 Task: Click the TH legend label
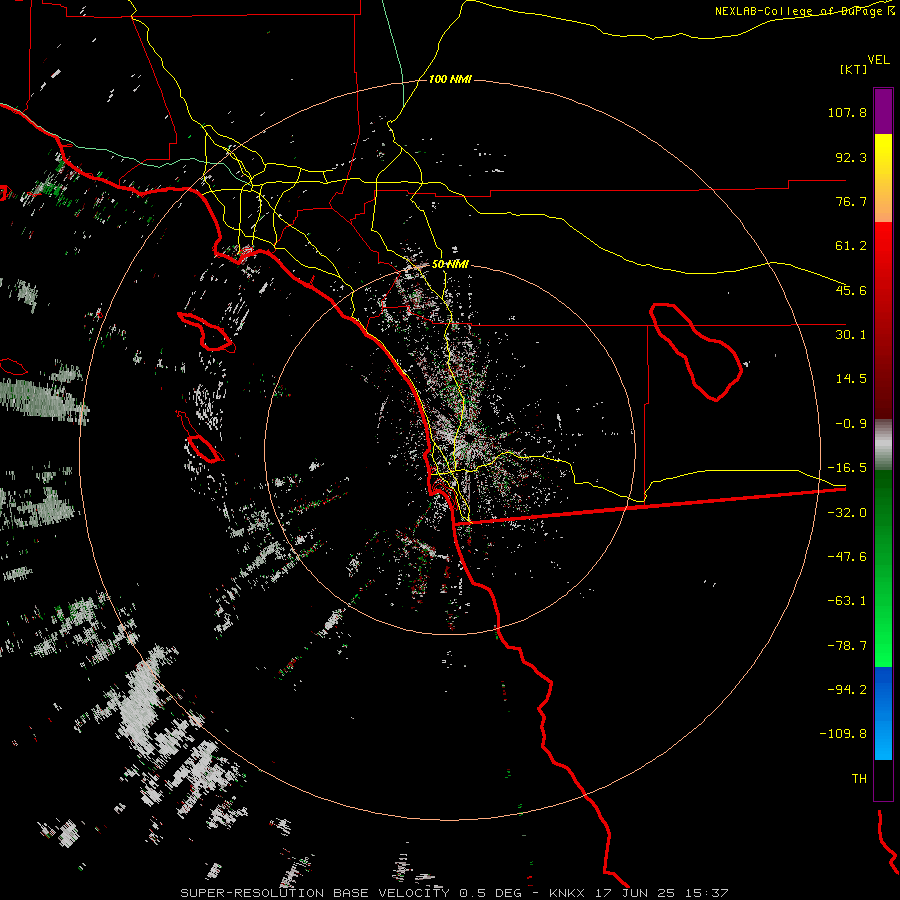[859, 779]
